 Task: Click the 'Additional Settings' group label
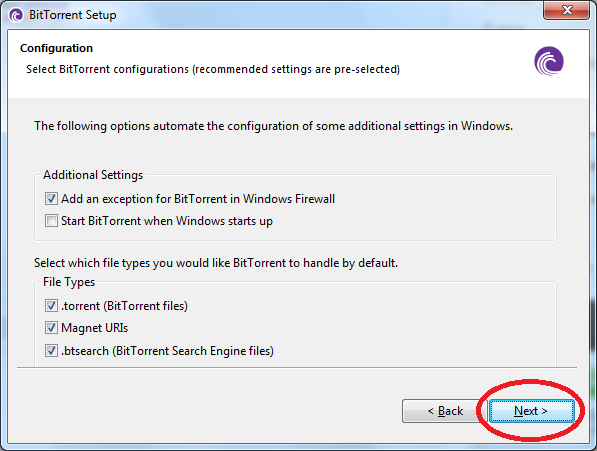(93, 175)
